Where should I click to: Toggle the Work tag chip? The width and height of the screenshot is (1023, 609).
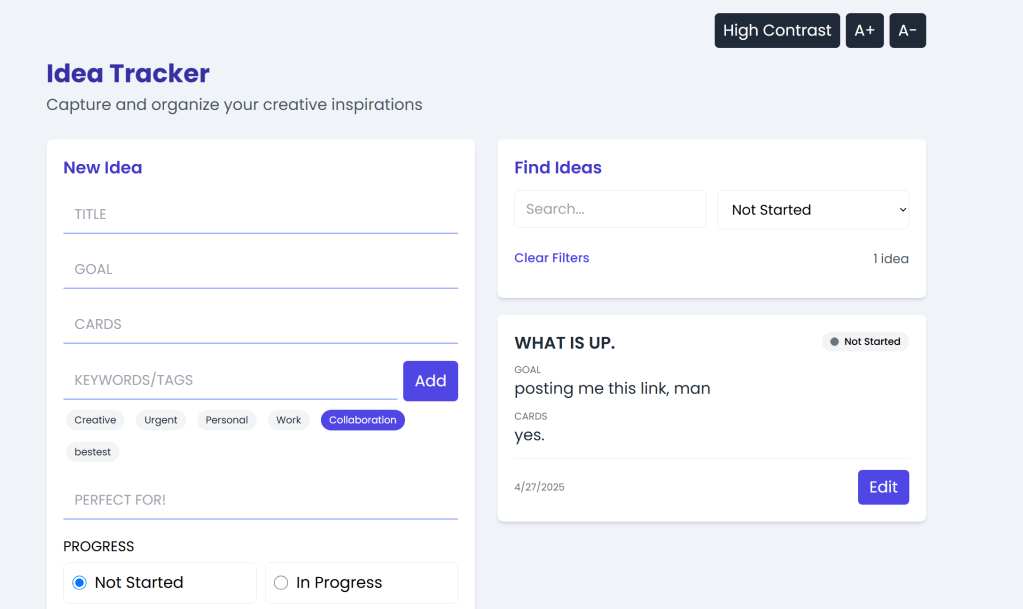click(288, 420)
